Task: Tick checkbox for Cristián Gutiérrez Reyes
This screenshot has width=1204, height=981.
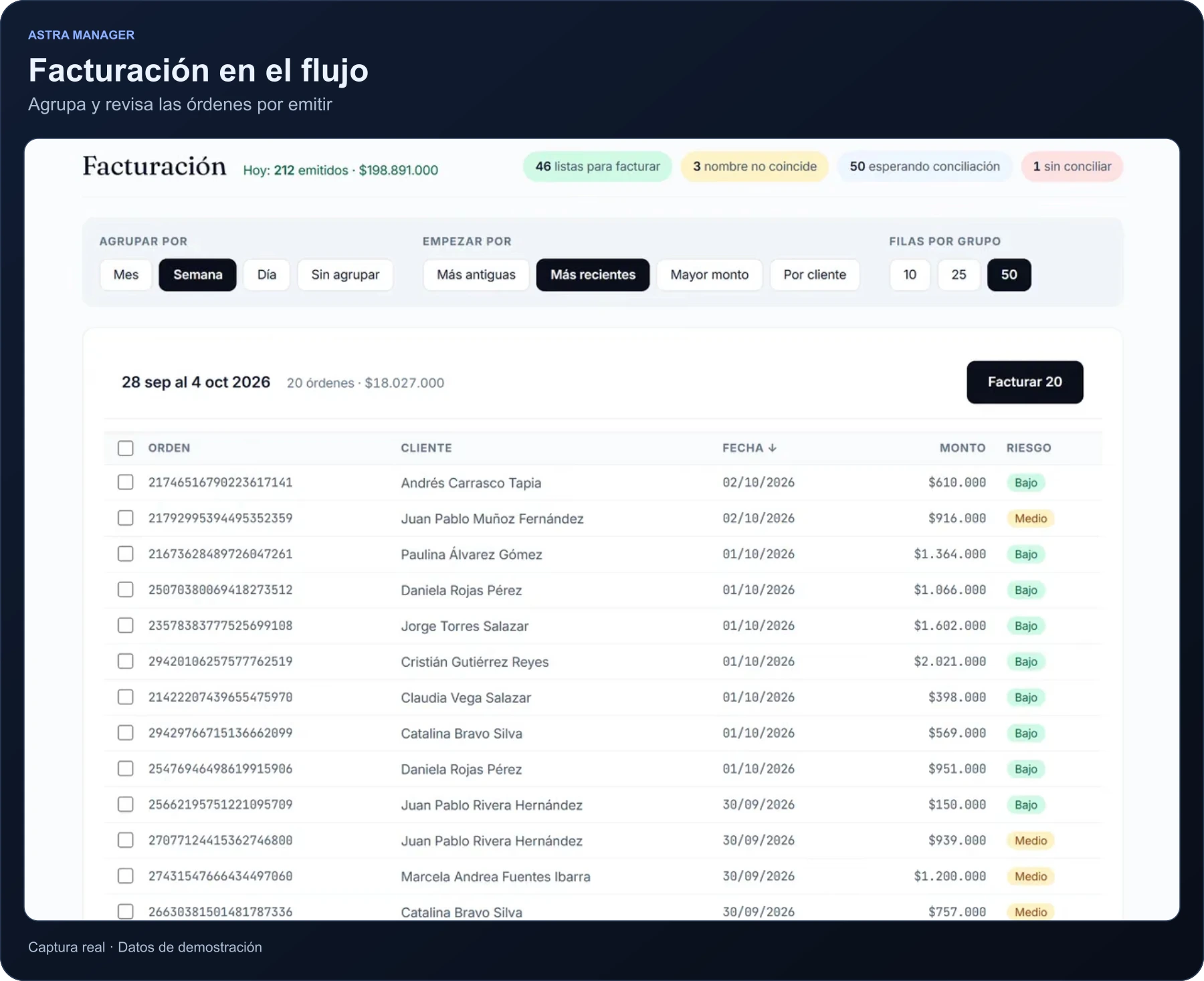Action: (126, 661)
